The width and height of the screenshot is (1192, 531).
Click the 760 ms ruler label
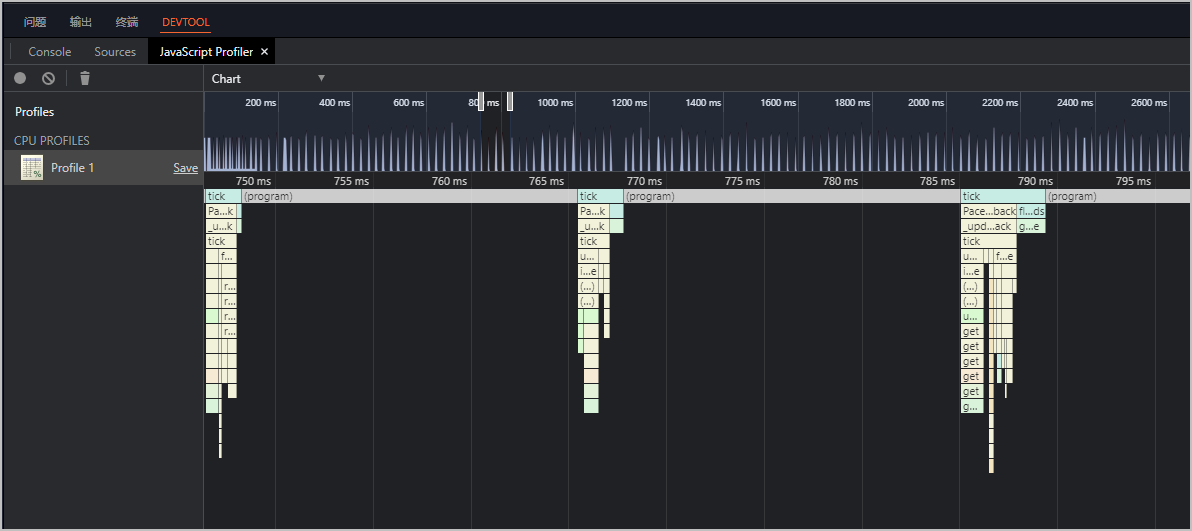click(449, 181)
